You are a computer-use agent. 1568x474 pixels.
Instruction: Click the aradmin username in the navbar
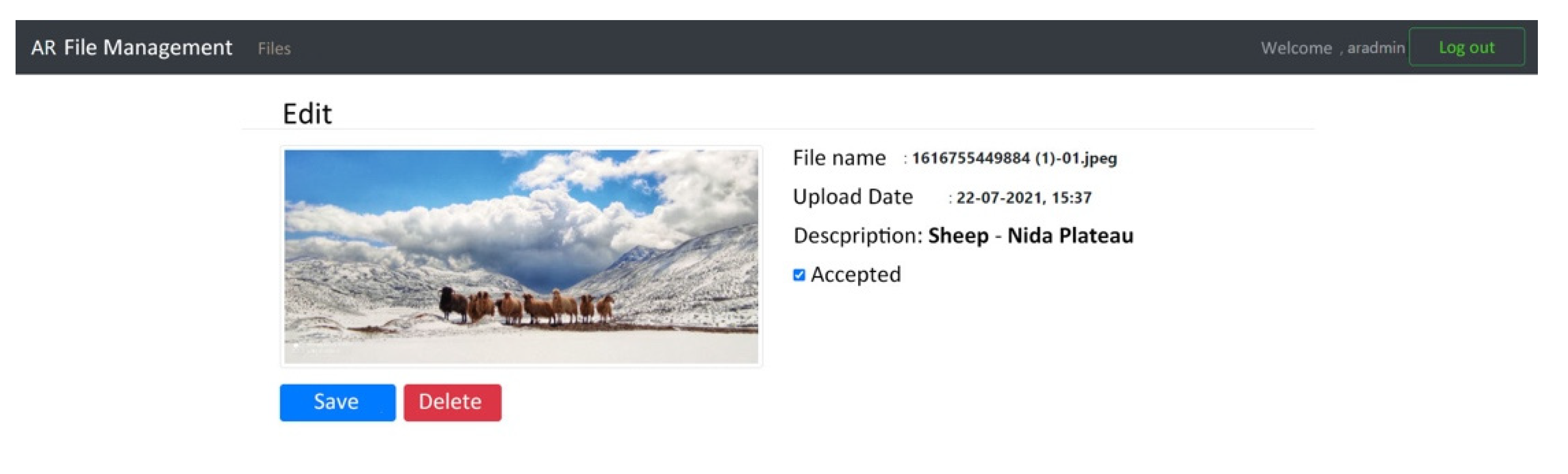pyautogui.click(x=1376, y=48)
